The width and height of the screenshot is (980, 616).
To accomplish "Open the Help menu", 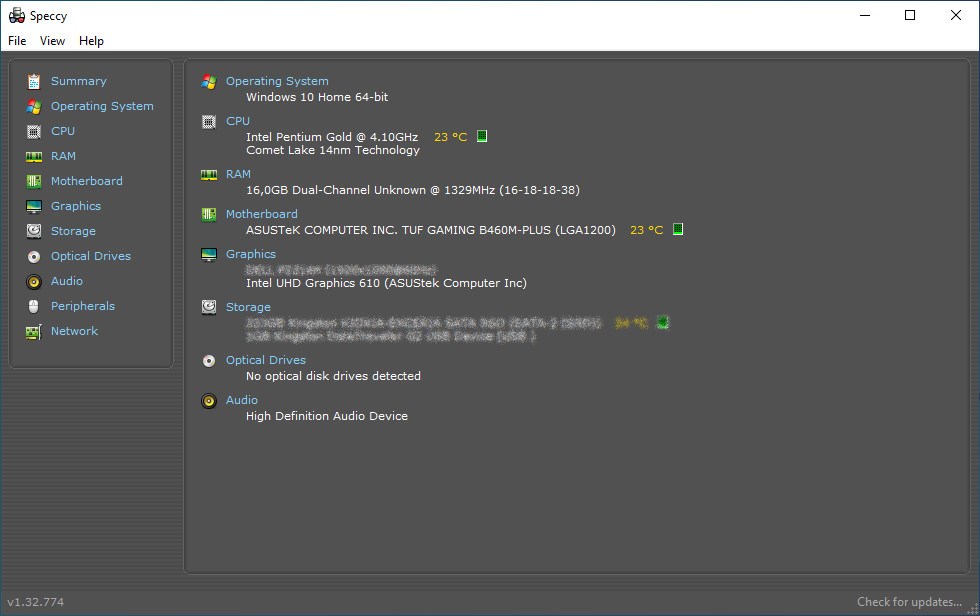I will 91,41.
